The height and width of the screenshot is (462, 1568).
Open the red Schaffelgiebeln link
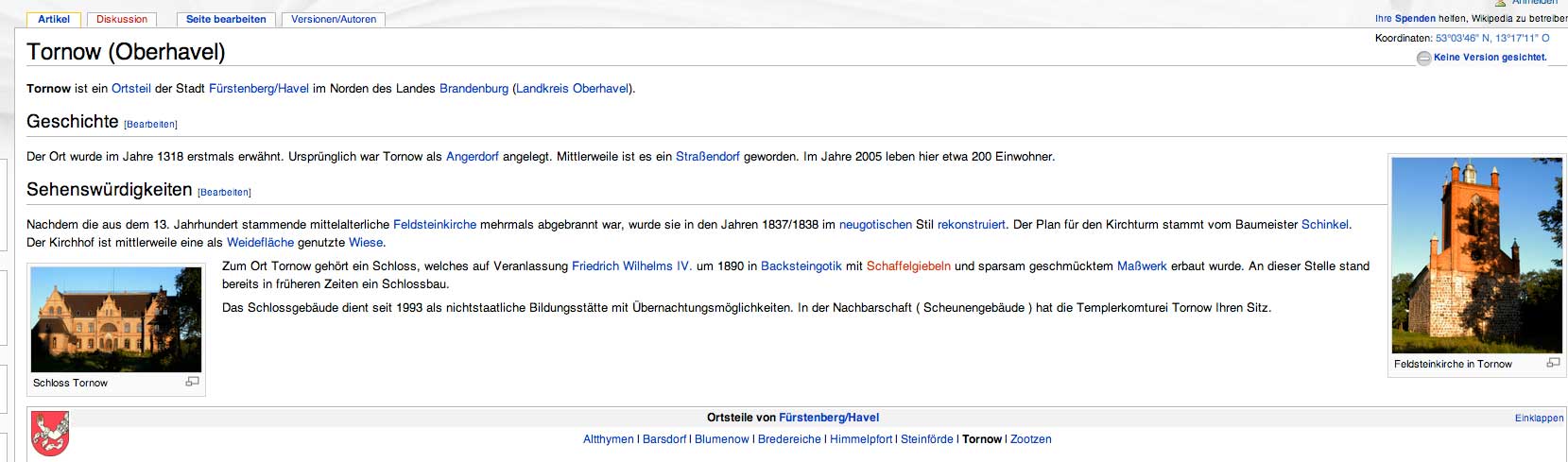(x=907, y=266)
